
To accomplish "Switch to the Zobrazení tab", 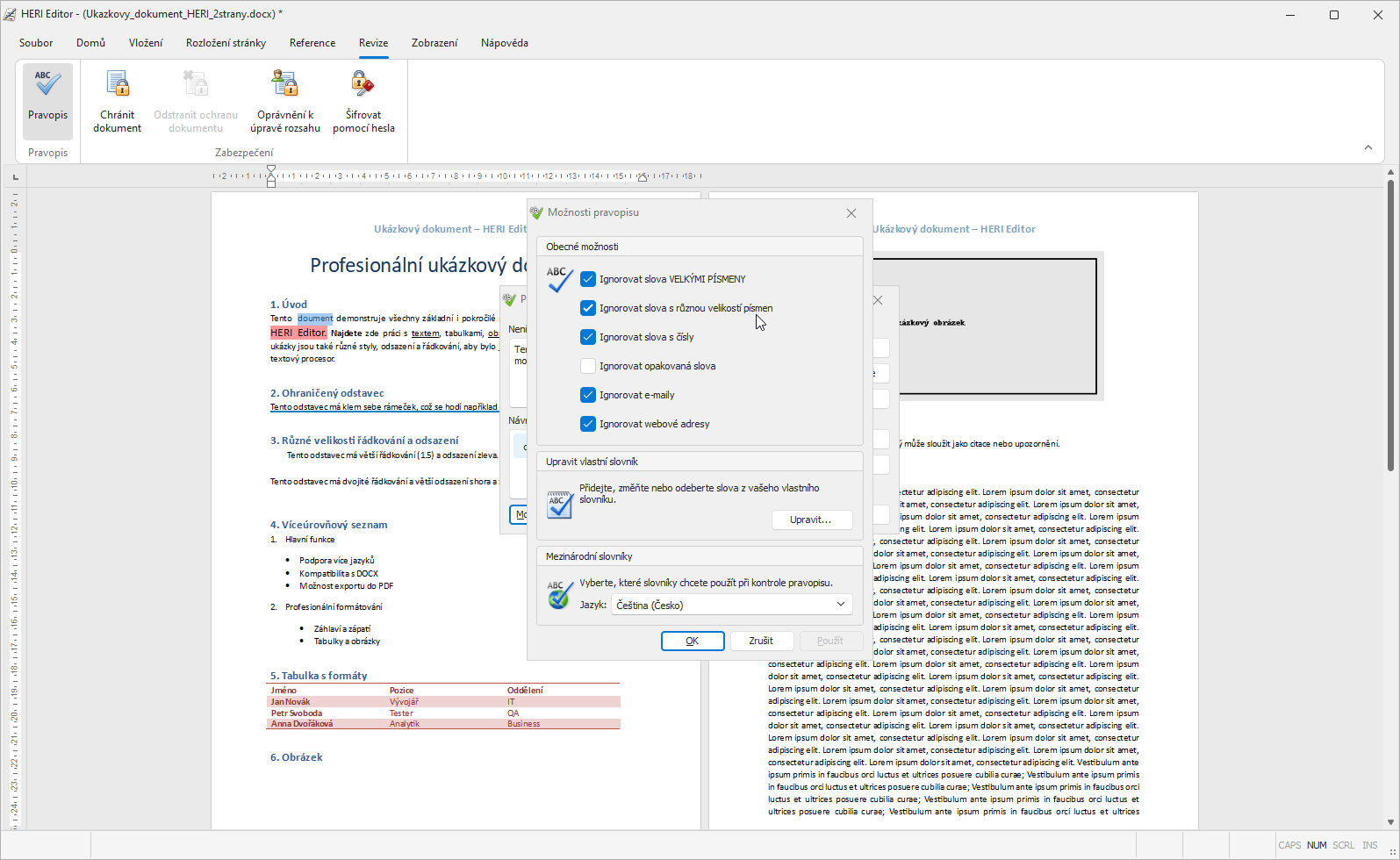I will [434, 43].
